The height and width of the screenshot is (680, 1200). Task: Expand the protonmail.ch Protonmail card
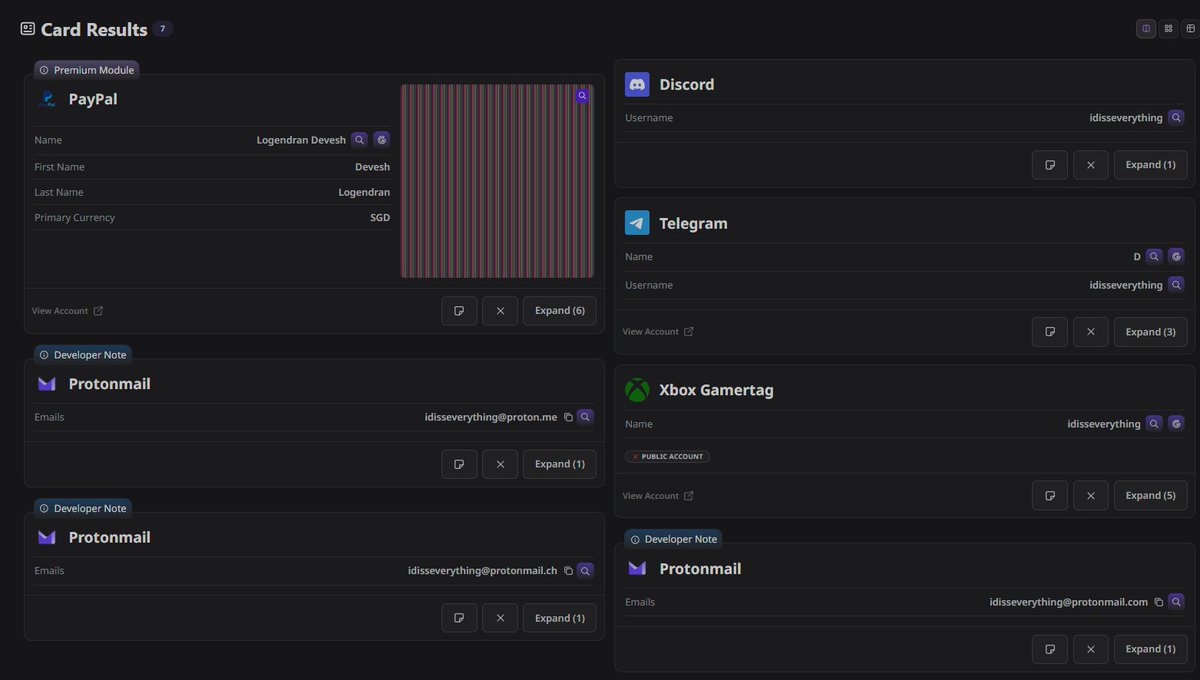tap(560, 618)
